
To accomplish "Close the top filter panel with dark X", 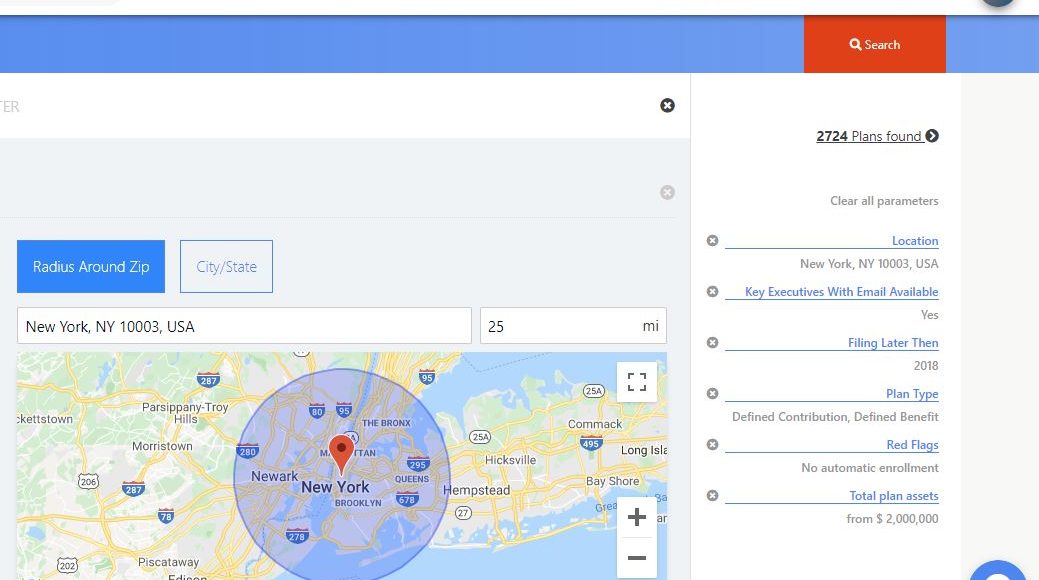I will pyautogui.click(x=667, y=105).
